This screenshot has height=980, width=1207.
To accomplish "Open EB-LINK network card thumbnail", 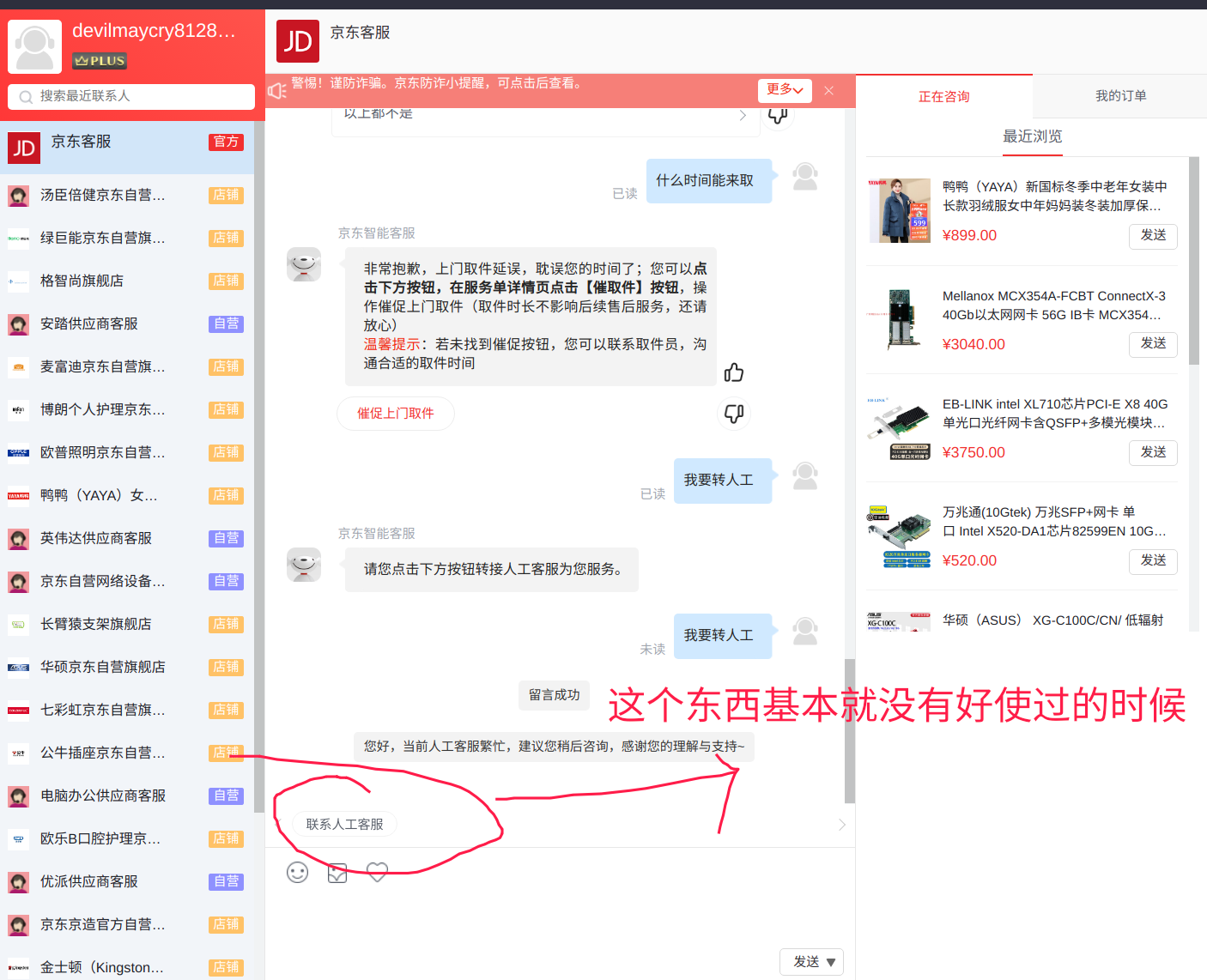I will 899,428.
